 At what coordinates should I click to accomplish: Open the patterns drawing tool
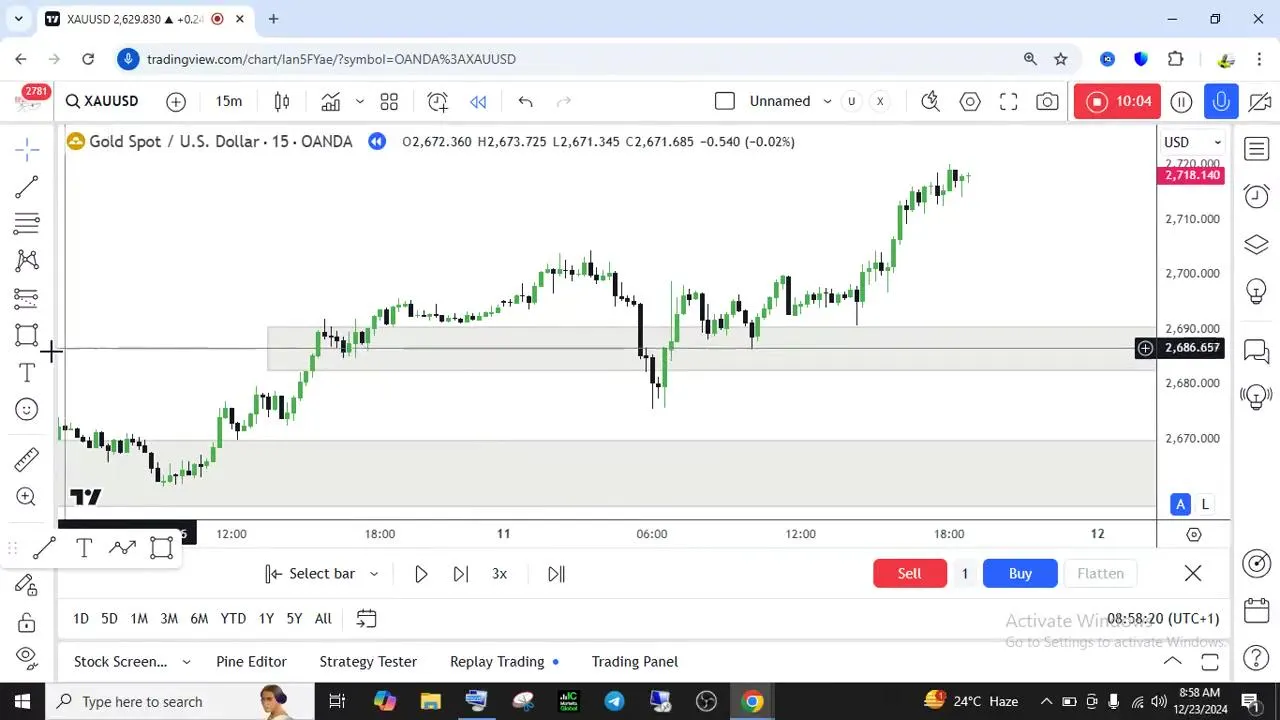[x=27, y=261]
